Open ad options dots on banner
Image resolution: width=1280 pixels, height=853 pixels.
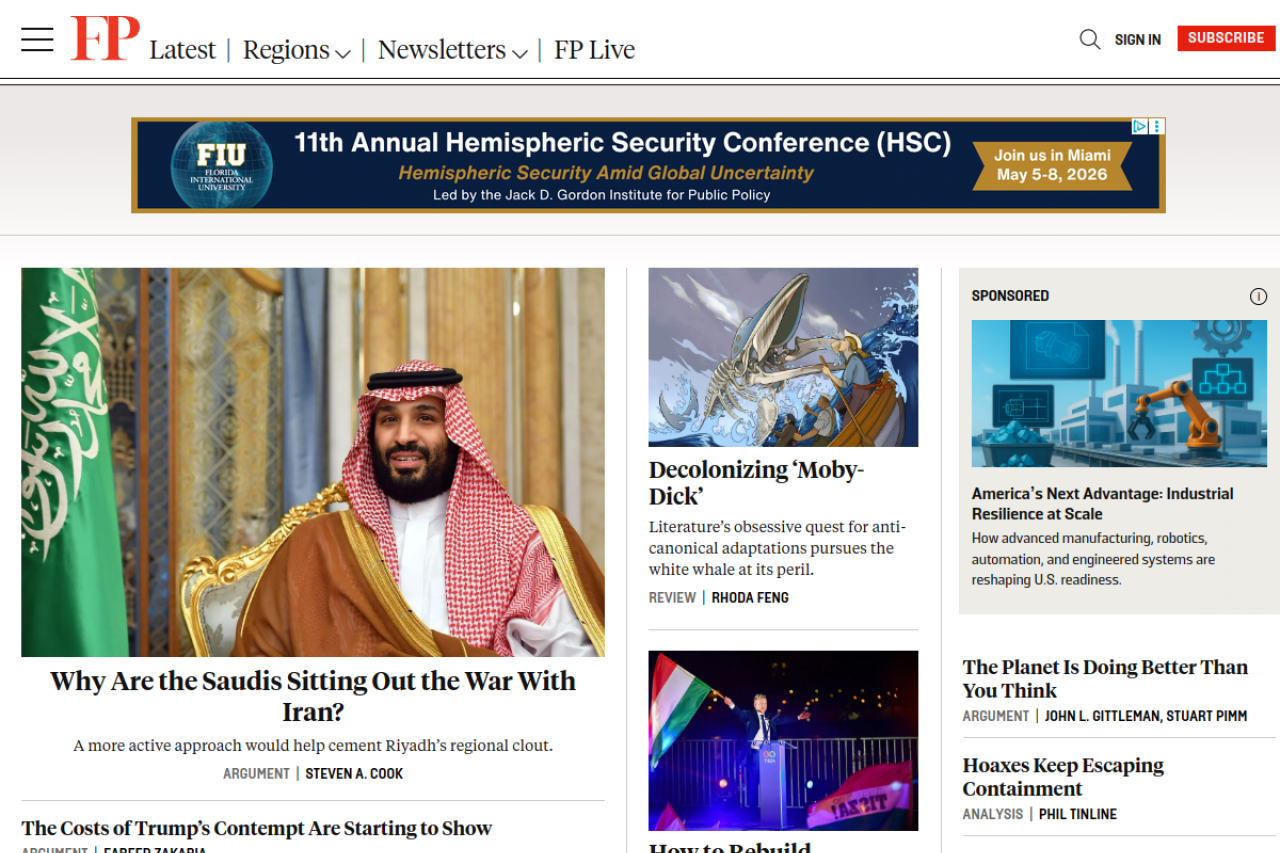click(x=1157, y=126)
